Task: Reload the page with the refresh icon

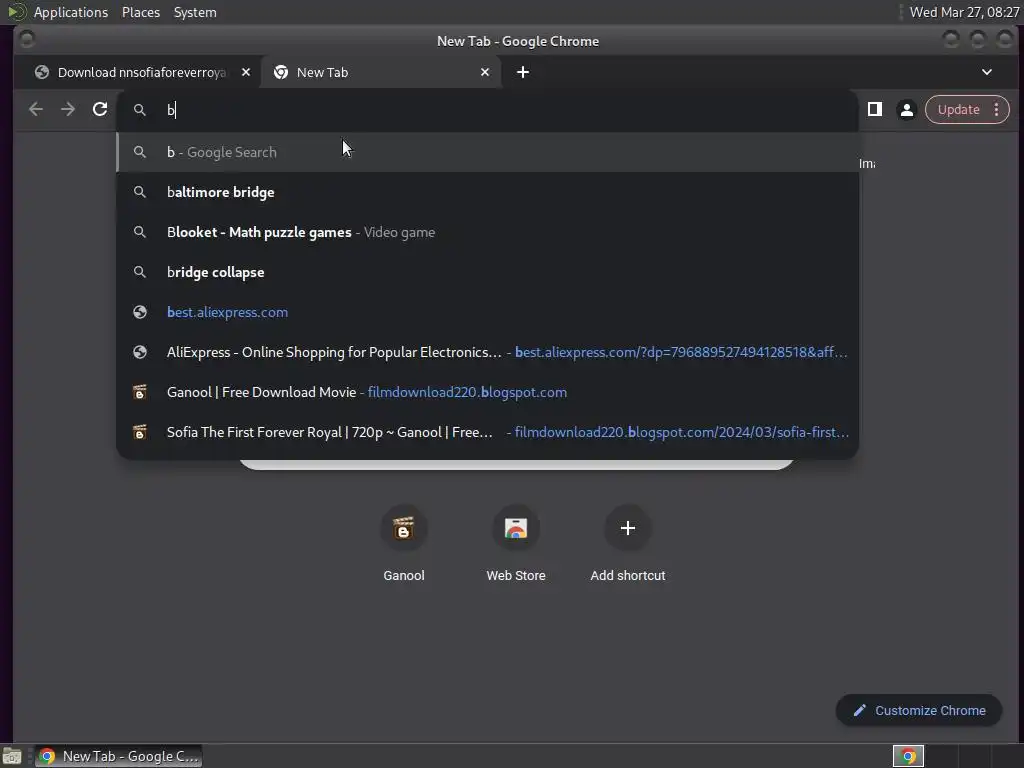Action: [100, 110]
